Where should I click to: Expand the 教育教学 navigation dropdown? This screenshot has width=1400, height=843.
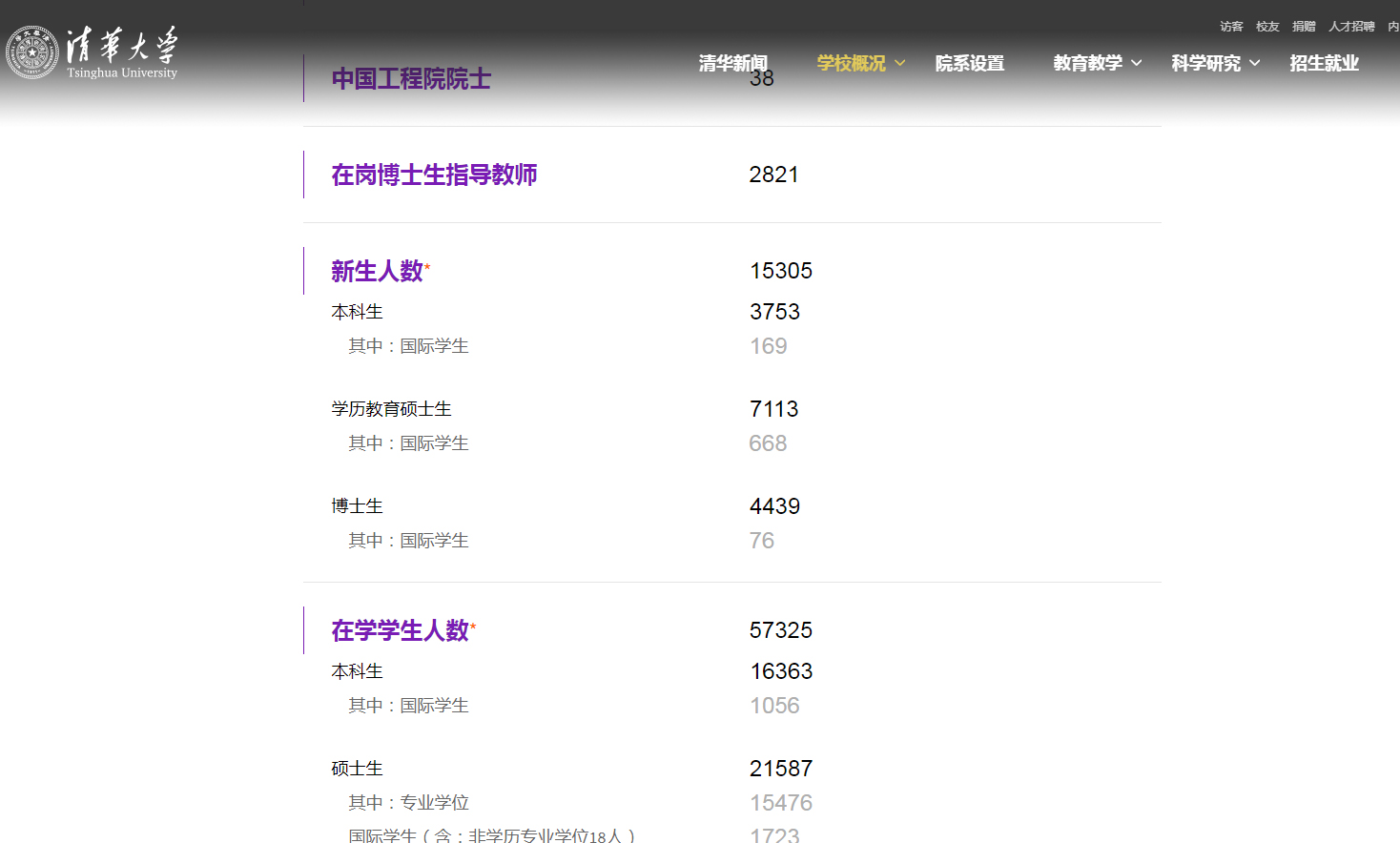tap(1089, 63)
